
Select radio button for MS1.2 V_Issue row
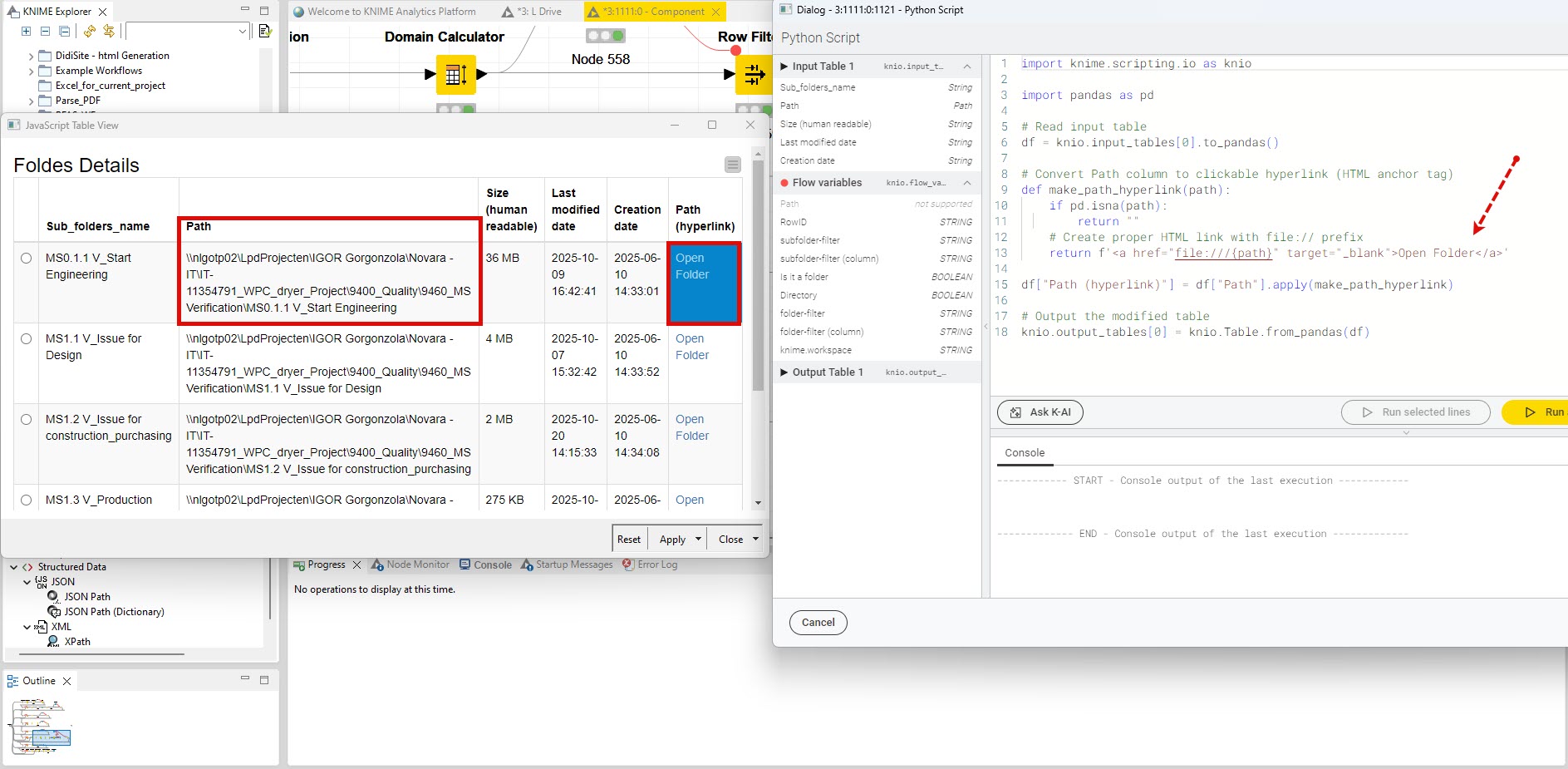coord(27,420)
